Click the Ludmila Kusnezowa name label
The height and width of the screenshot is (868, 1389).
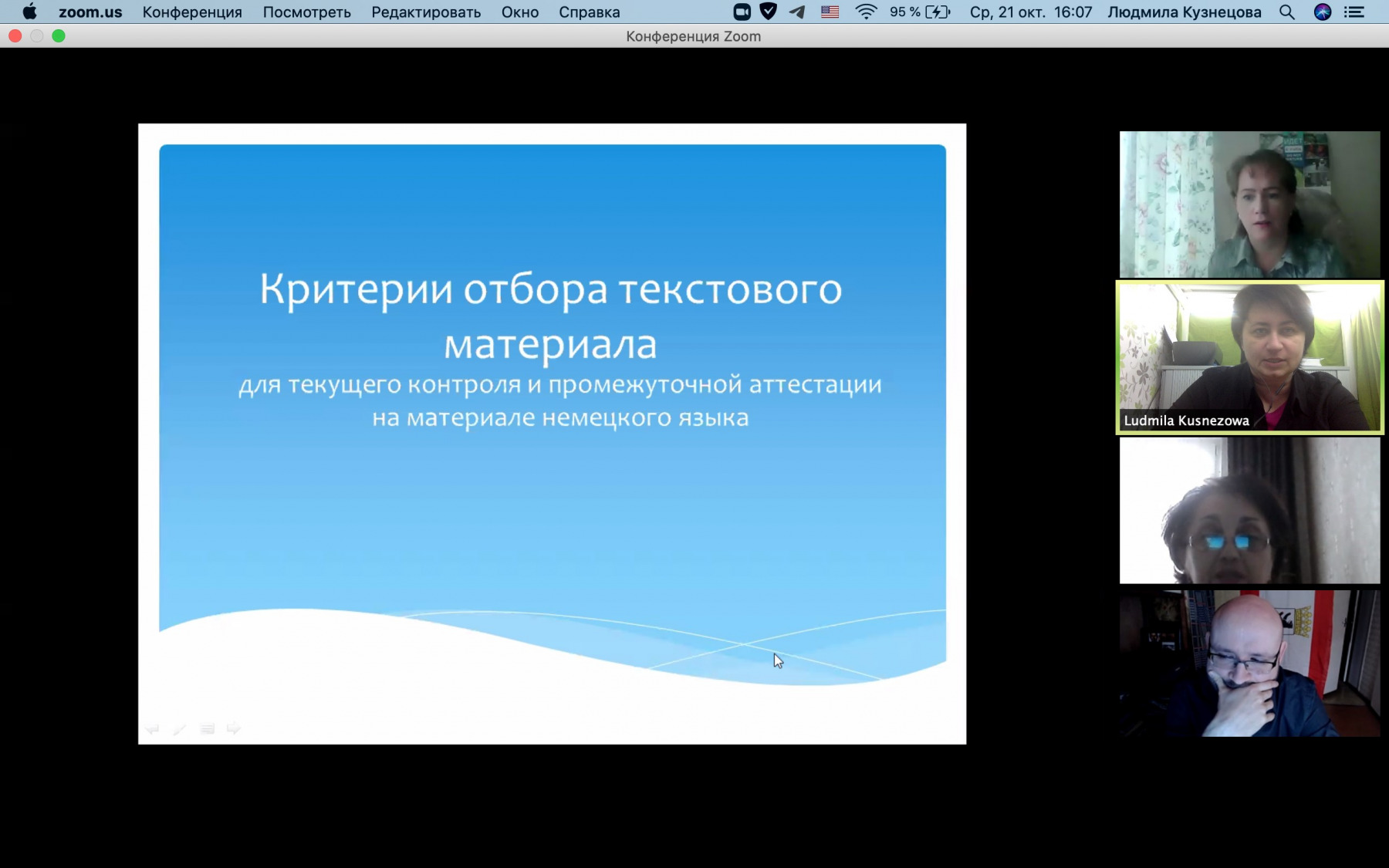tap(1186, 420)
